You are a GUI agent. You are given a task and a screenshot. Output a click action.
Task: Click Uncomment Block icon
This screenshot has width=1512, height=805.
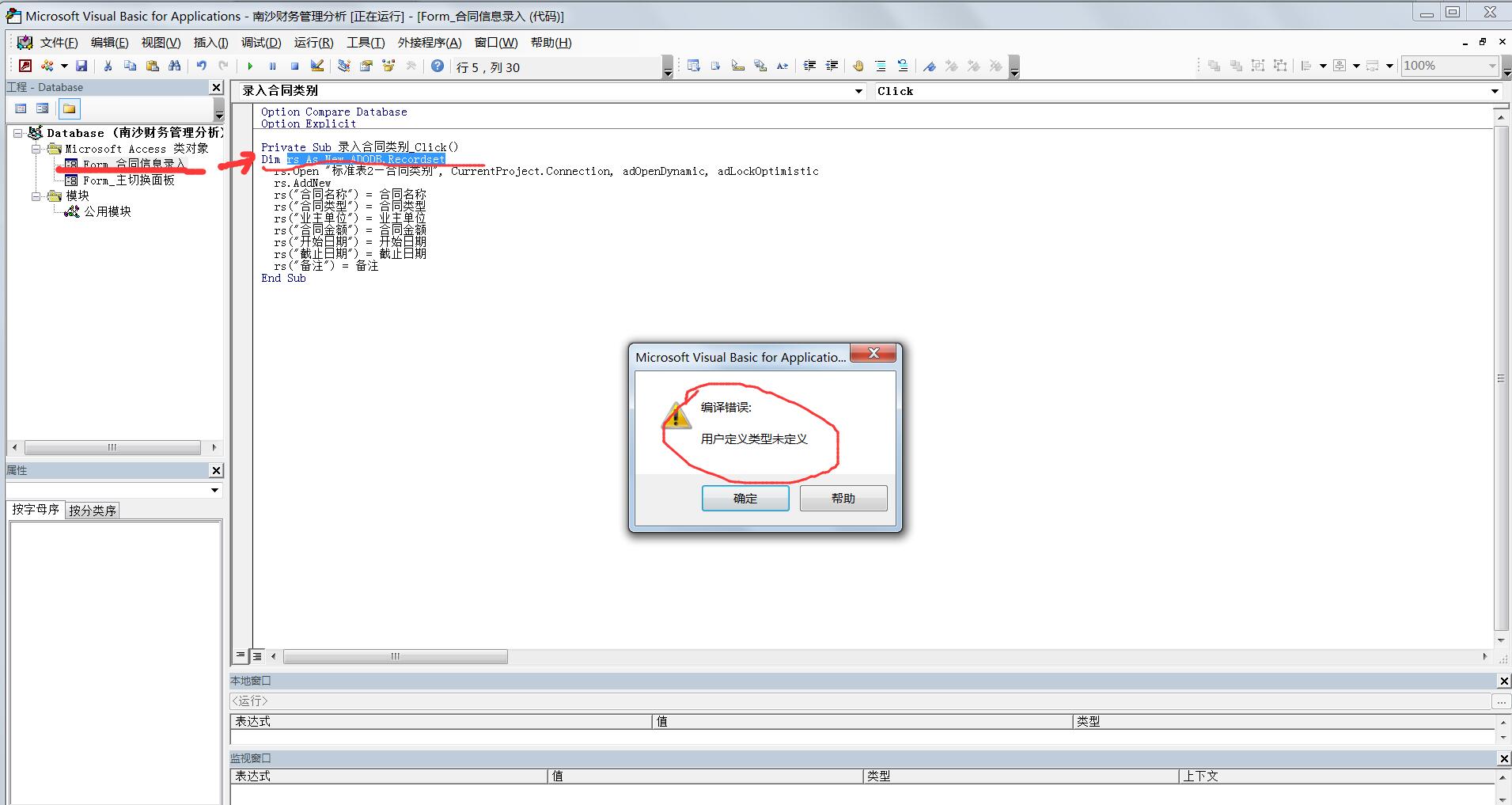903,66
